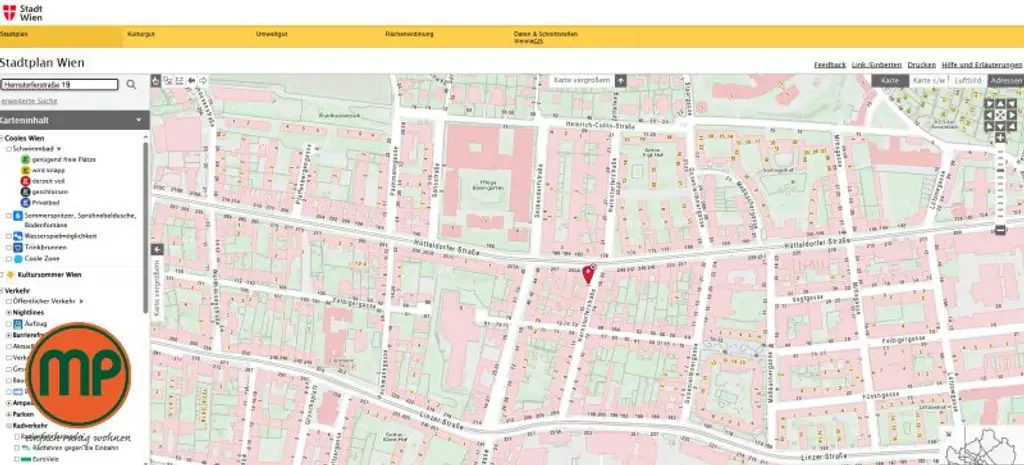Toggle the Coole Zone checkbox
The width and height of the screenshot is (1024, 465).
pyautogui.click(x=8, y=259)
